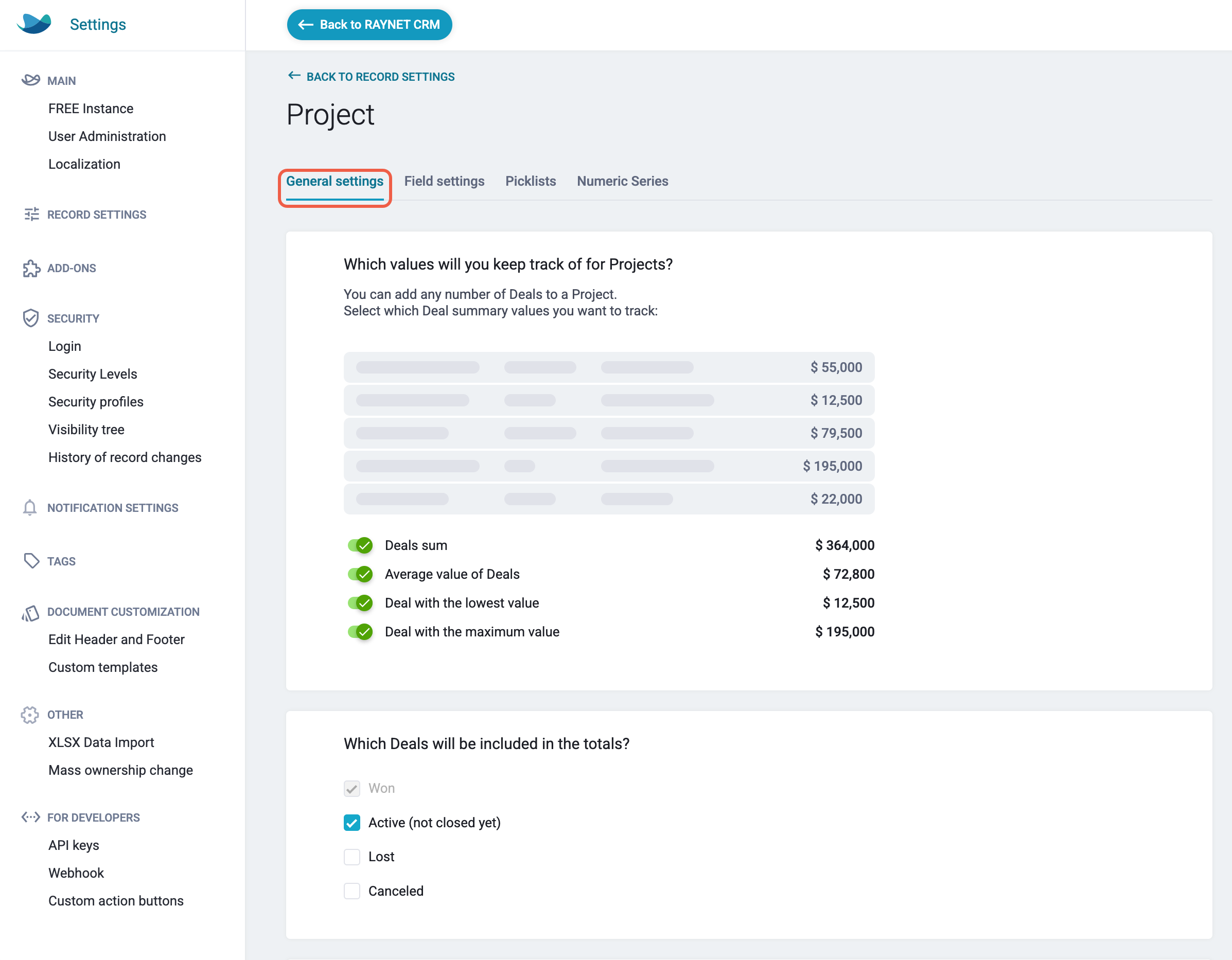The width and height of the screenshot is (1232, 960).
Task: Click the $ 55,000 sample row
Action: 609,367
